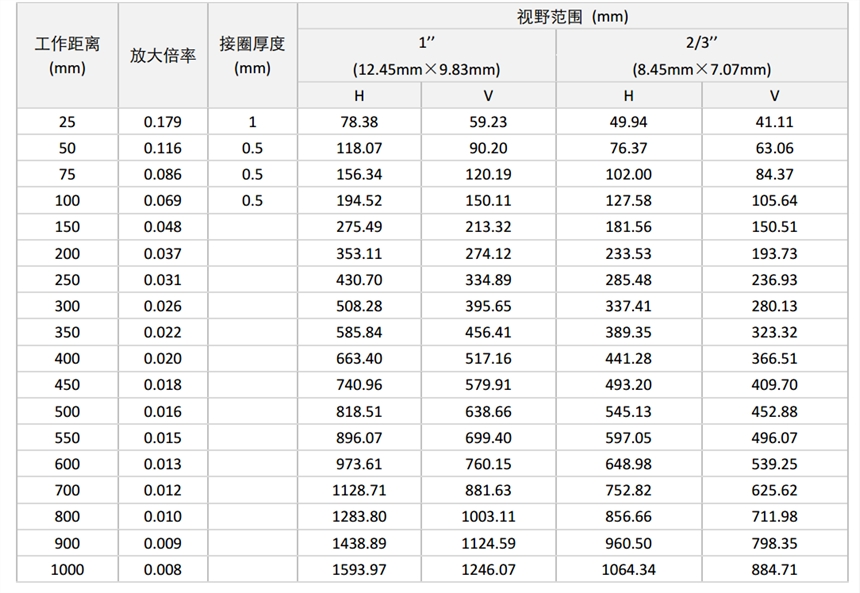
Task: Click the cell containing 102.00
Action: [628, 175]
